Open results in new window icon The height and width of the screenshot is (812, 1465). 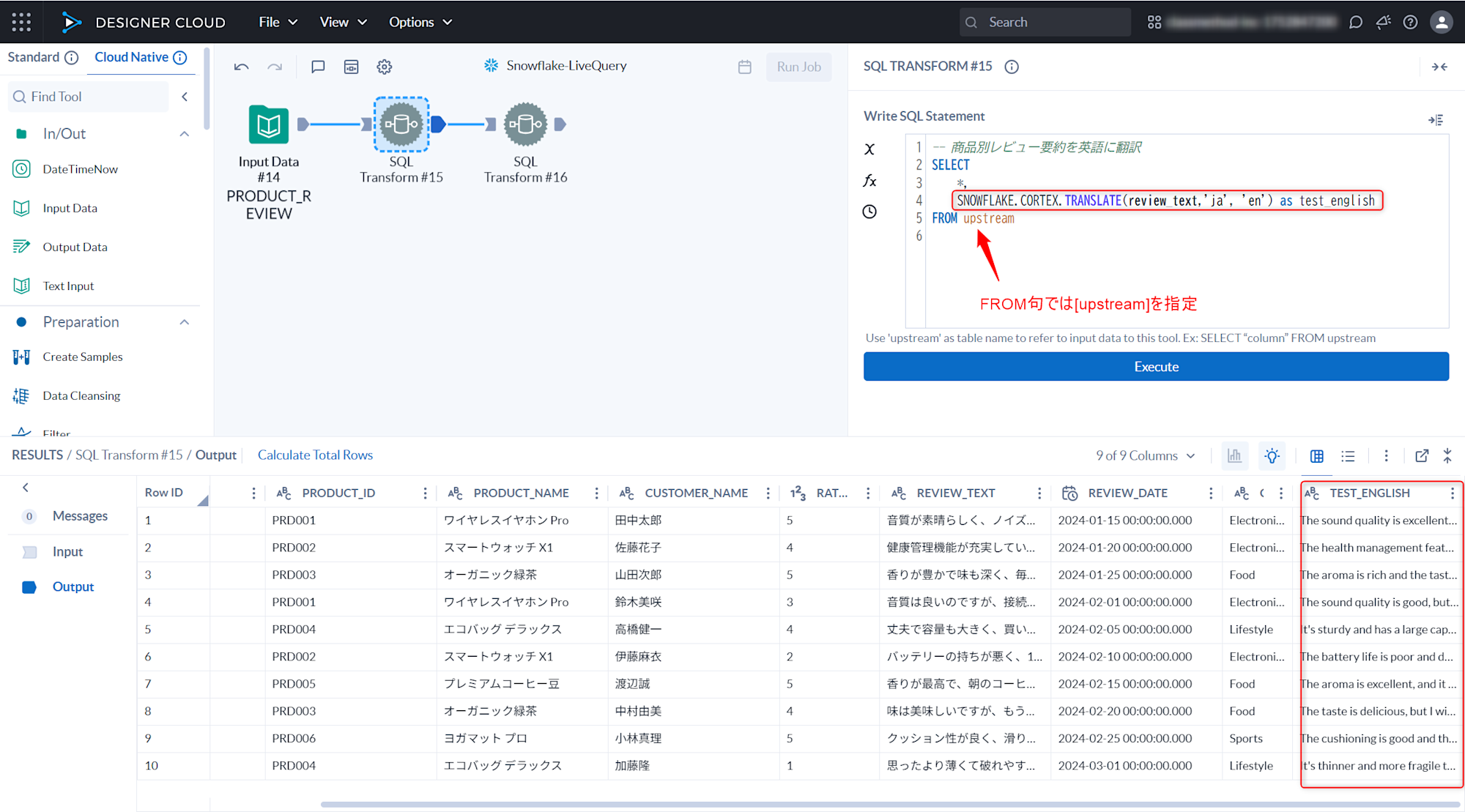point(1422,455)
